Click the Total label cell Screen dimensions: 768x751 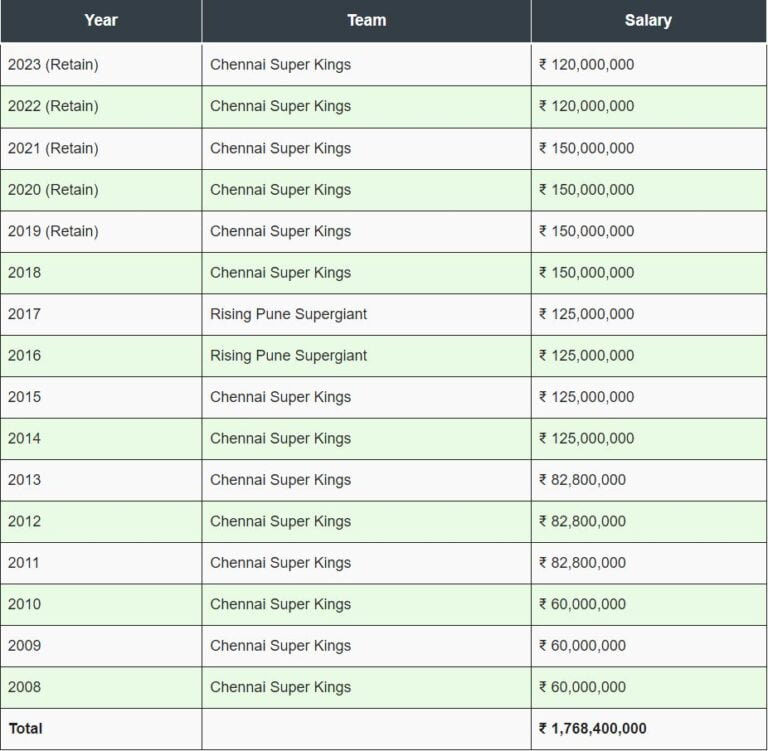101,729
